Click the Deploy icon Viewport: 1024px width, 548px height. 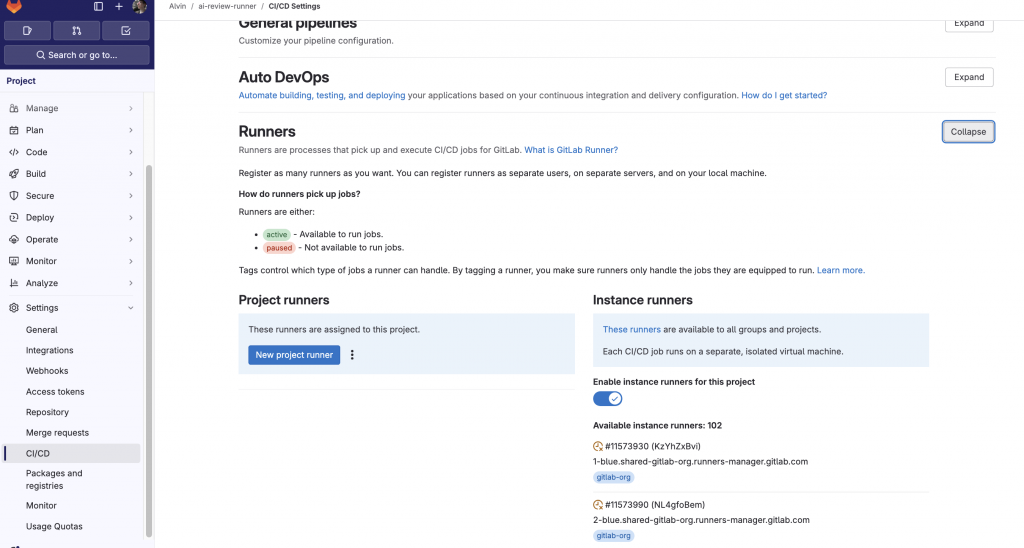[x=14, y=218]
